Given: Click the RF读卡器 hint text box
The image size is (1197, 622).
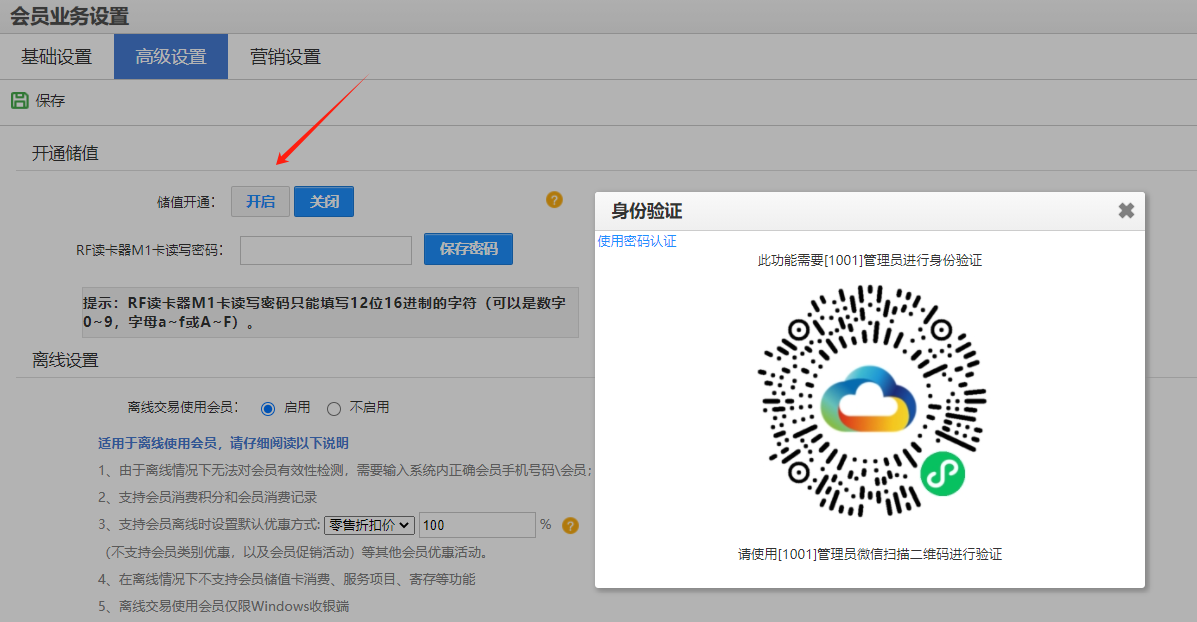Looking at the screenshot, I should coord(330,312).
